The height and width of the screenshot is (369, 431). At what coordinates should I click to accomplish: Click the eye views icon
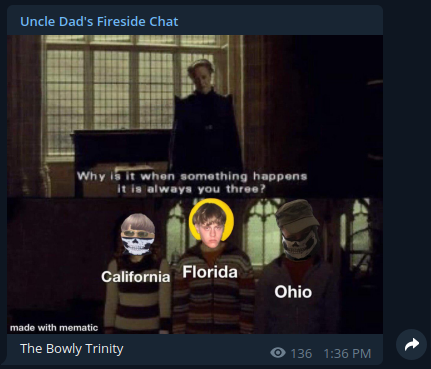[278, 353]
